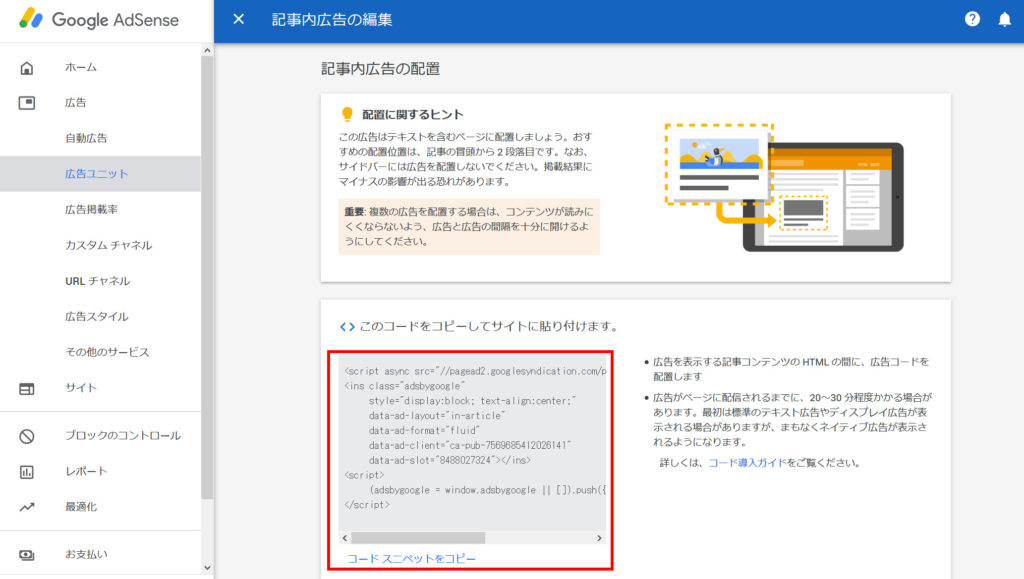Image resolution: width=1024 pixels, height=579 pixels.
Task: Click the sidebar scroll down arrow
Action: (207, 568)
